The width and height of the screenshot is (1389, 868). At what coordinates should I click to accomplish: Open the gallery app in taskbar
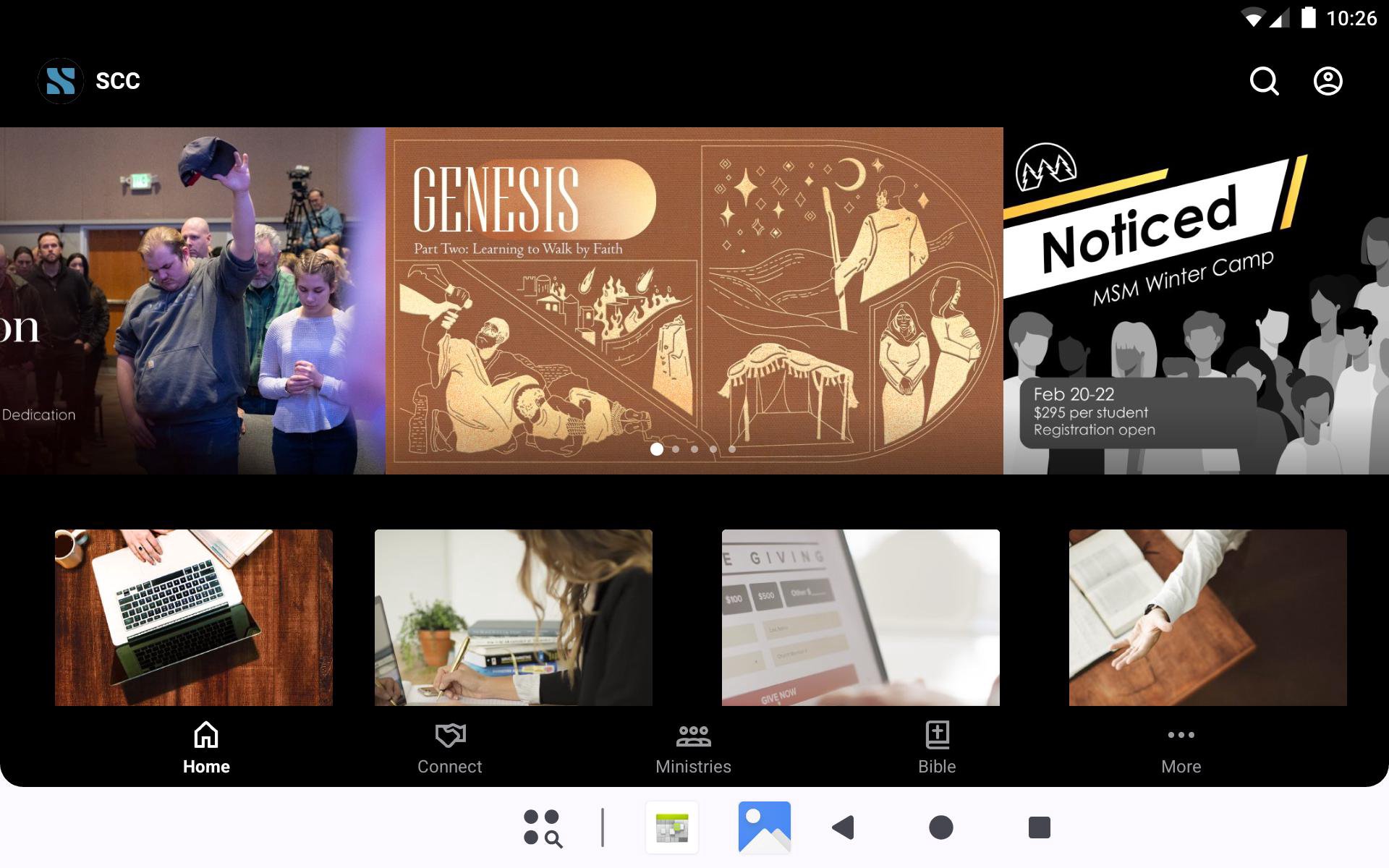click(764, 827)
